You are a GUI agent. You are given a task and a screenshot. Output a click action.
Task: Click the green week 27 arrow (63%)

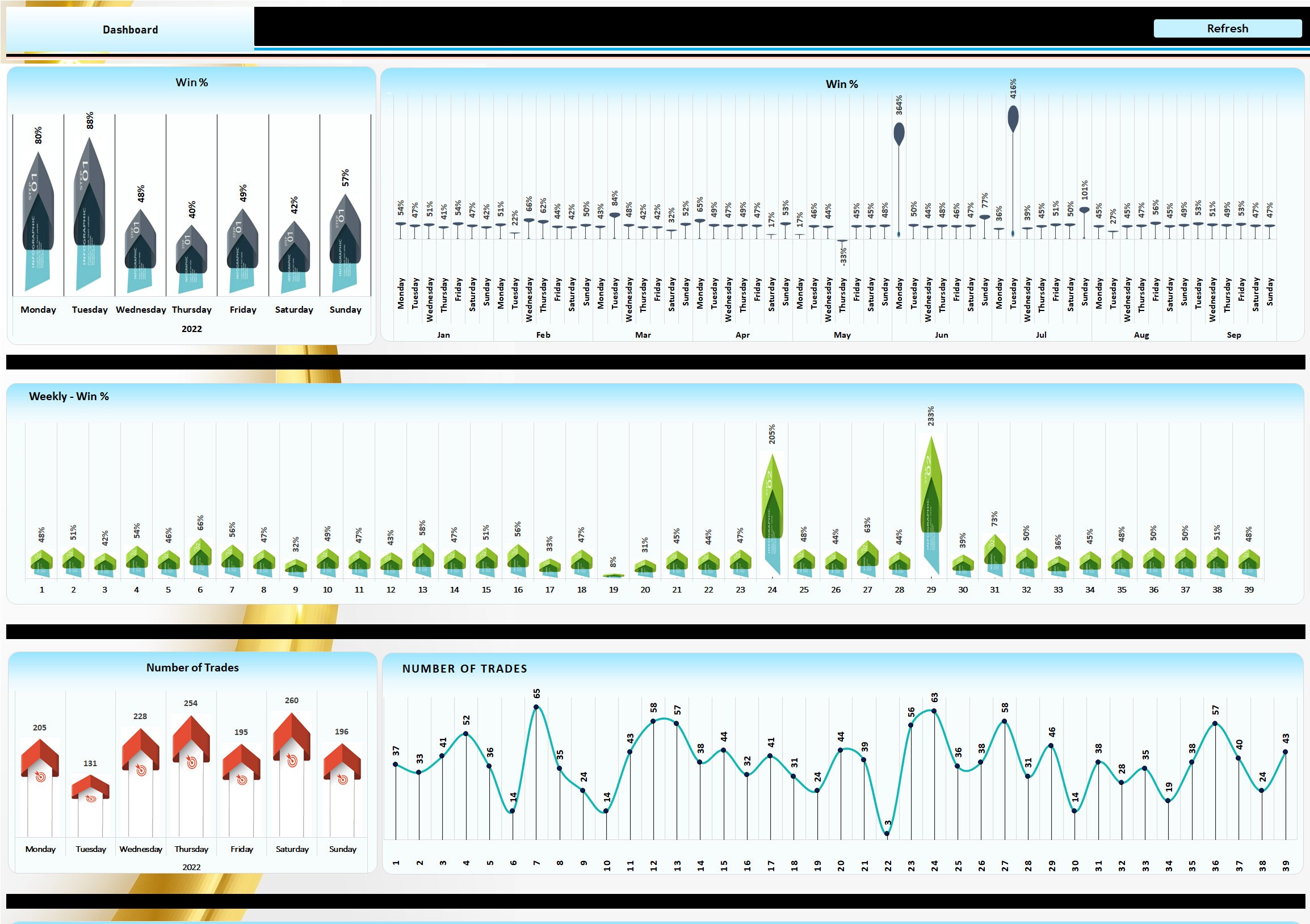867,559
